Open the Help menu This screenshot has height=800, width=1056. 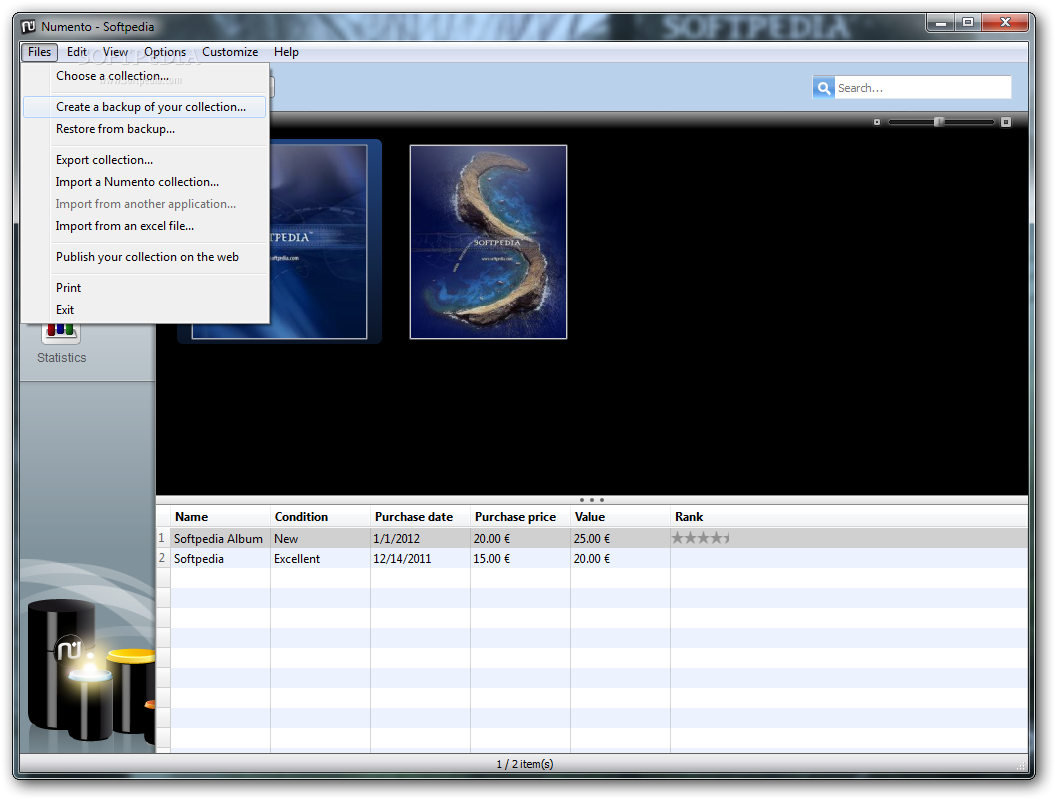[286, 52]
